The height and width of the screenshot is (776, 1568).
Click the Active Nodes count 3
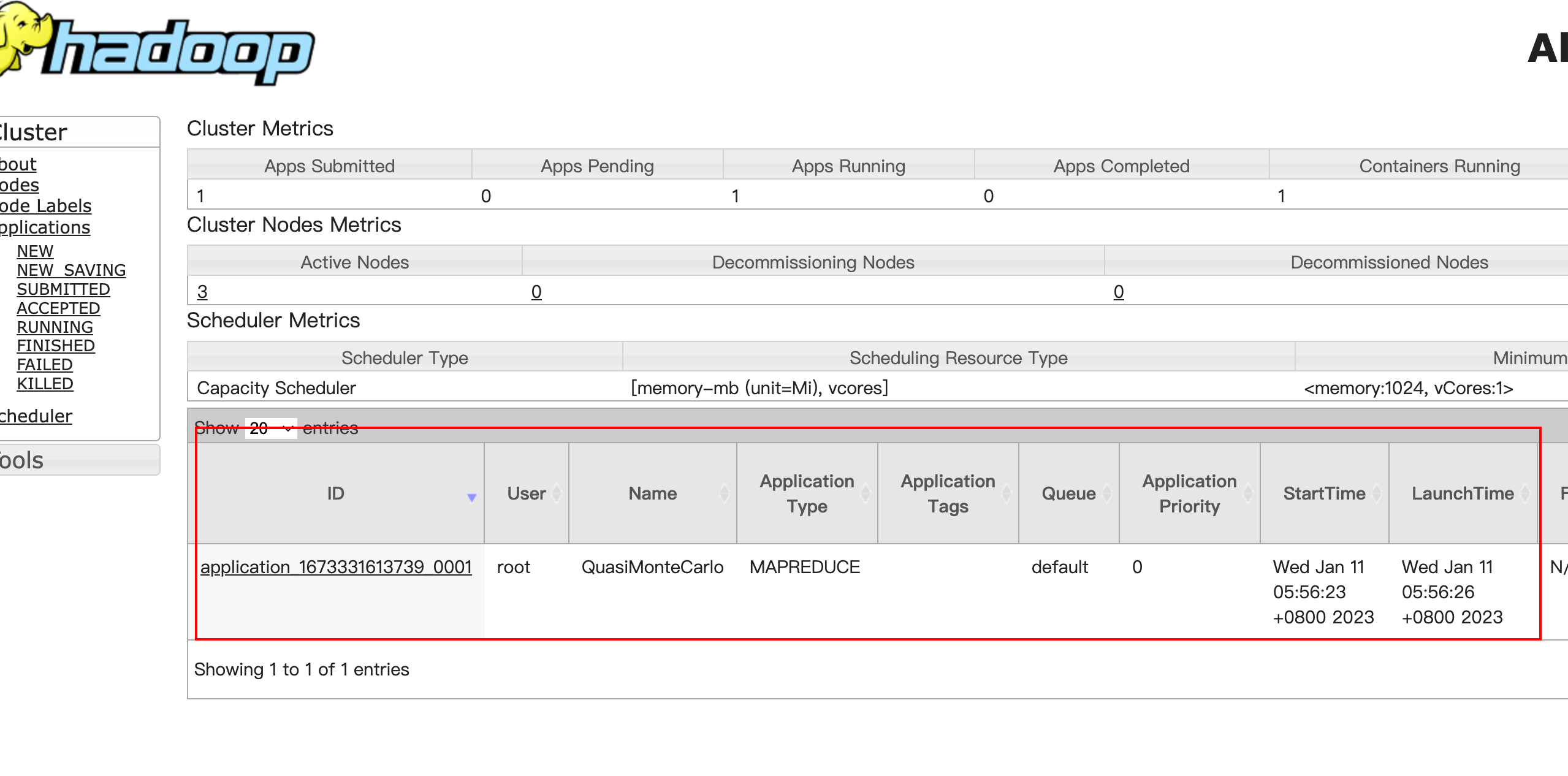[x=202, y=292]
